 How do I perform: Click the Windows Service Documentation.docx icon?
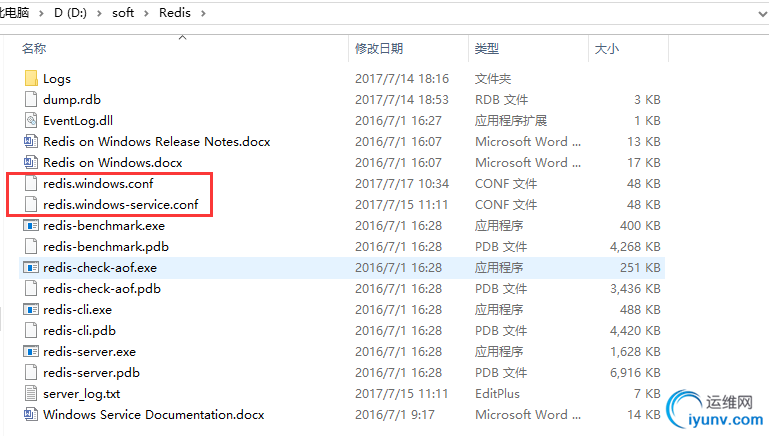(31, 414)
